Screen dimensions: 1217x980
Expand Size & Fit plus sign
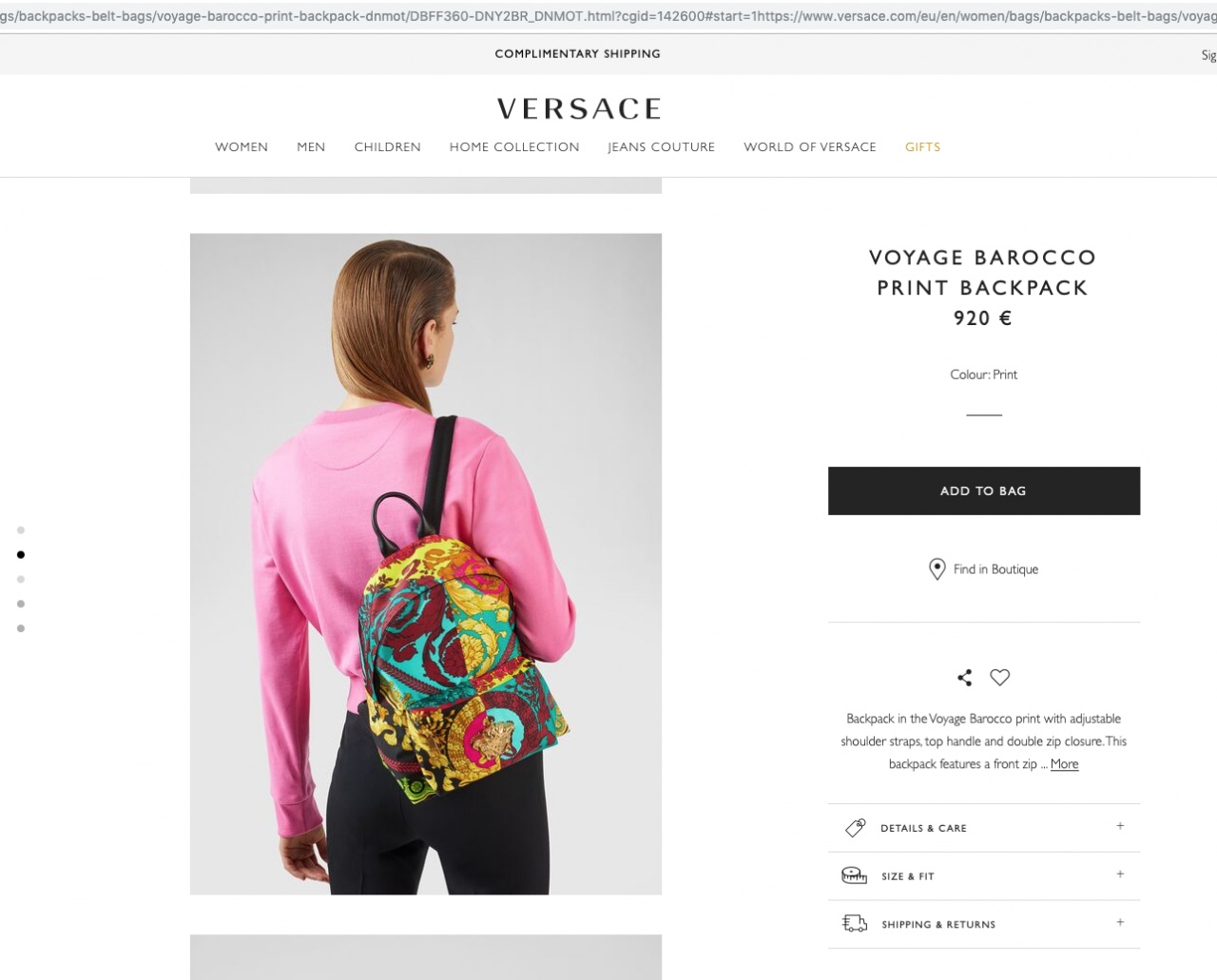click(x=1120, y=874)
